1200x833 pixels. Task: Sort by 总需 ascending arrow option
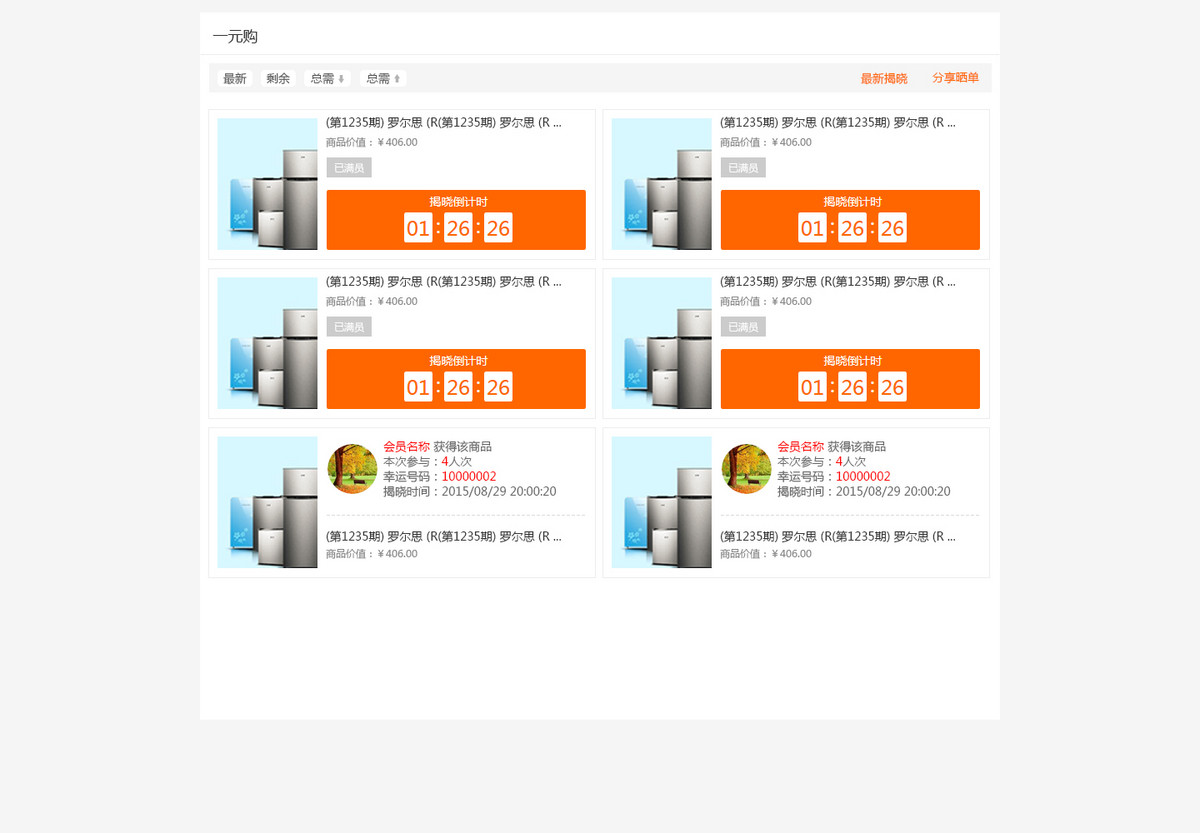point(383,79)
